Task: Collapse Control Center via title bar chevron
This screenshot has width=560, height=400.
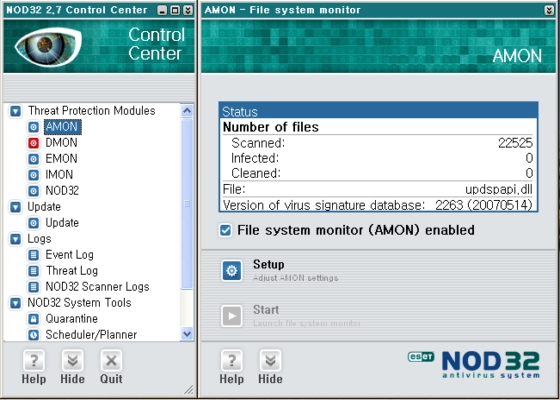Action: (188, 10)
